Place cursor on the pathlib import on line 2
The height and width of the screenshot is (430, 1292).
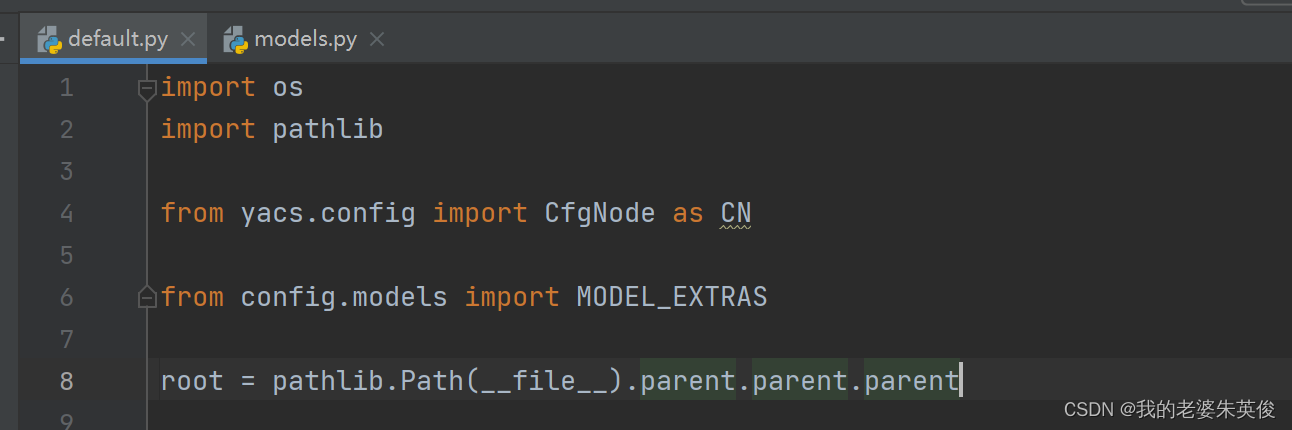click(327, 130)
